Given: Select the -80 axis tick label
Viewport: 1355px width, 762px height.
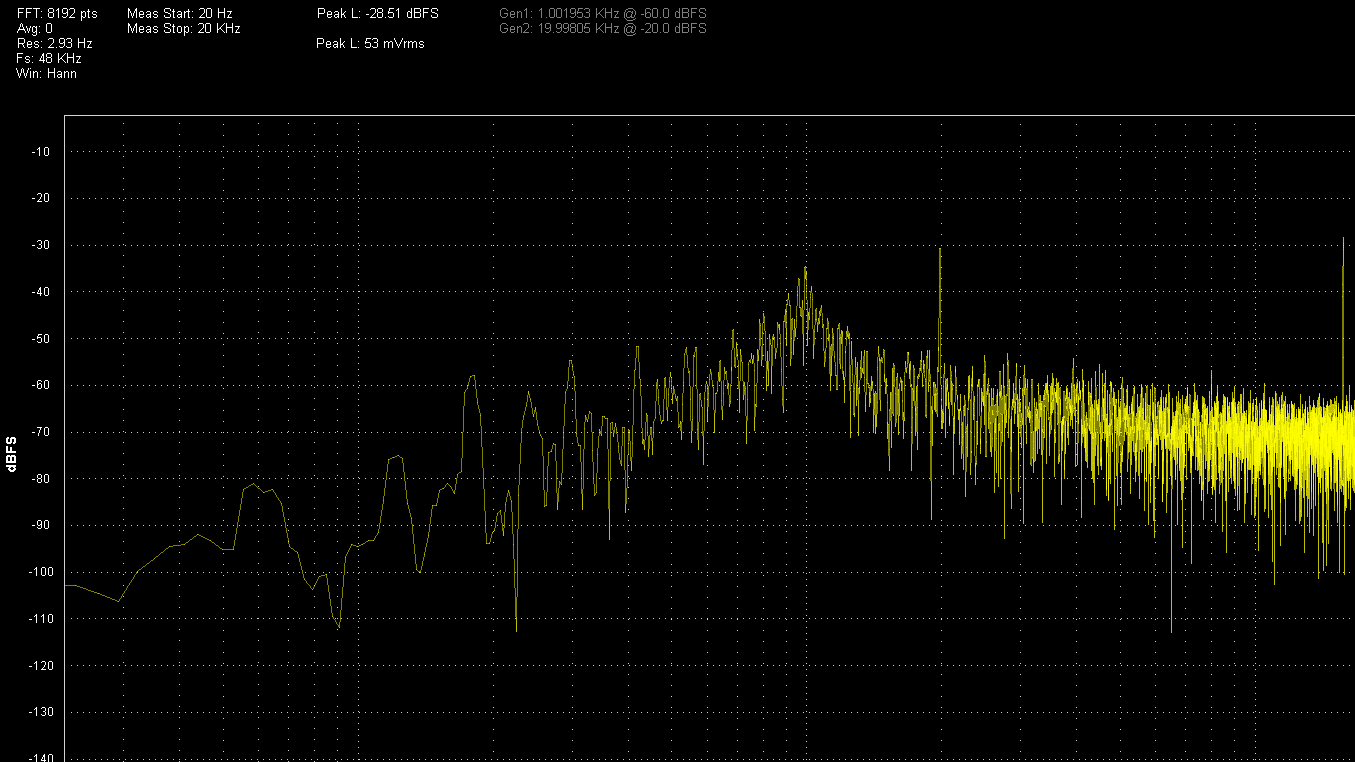Looking at the screenshot, I should (39, 478).
